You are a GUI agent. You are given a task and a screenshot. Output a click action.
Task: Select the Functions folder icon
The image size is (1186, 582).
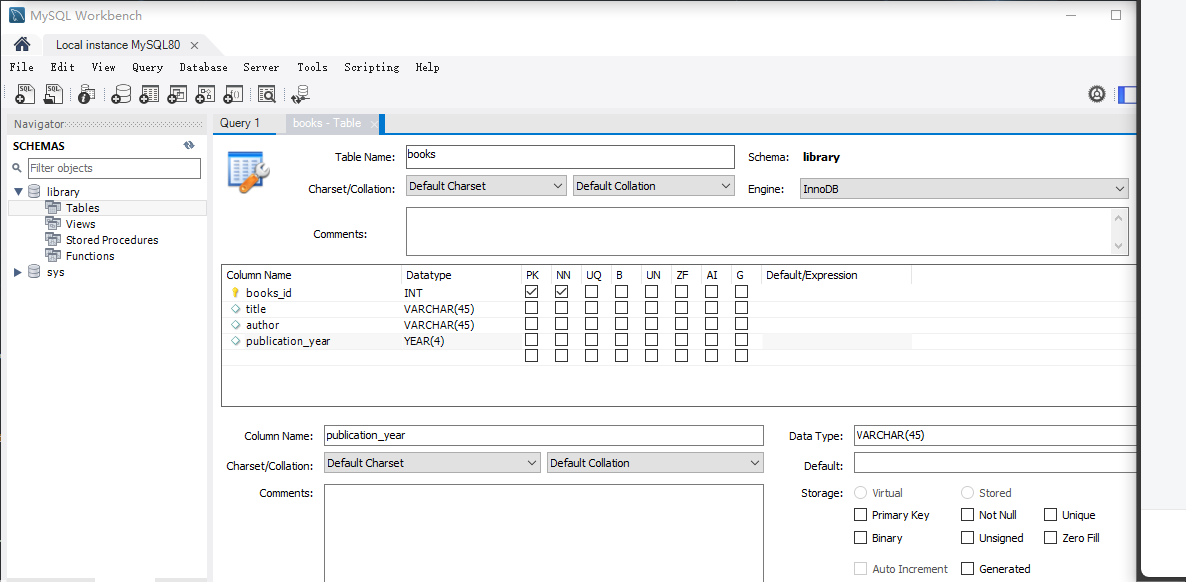52,255
